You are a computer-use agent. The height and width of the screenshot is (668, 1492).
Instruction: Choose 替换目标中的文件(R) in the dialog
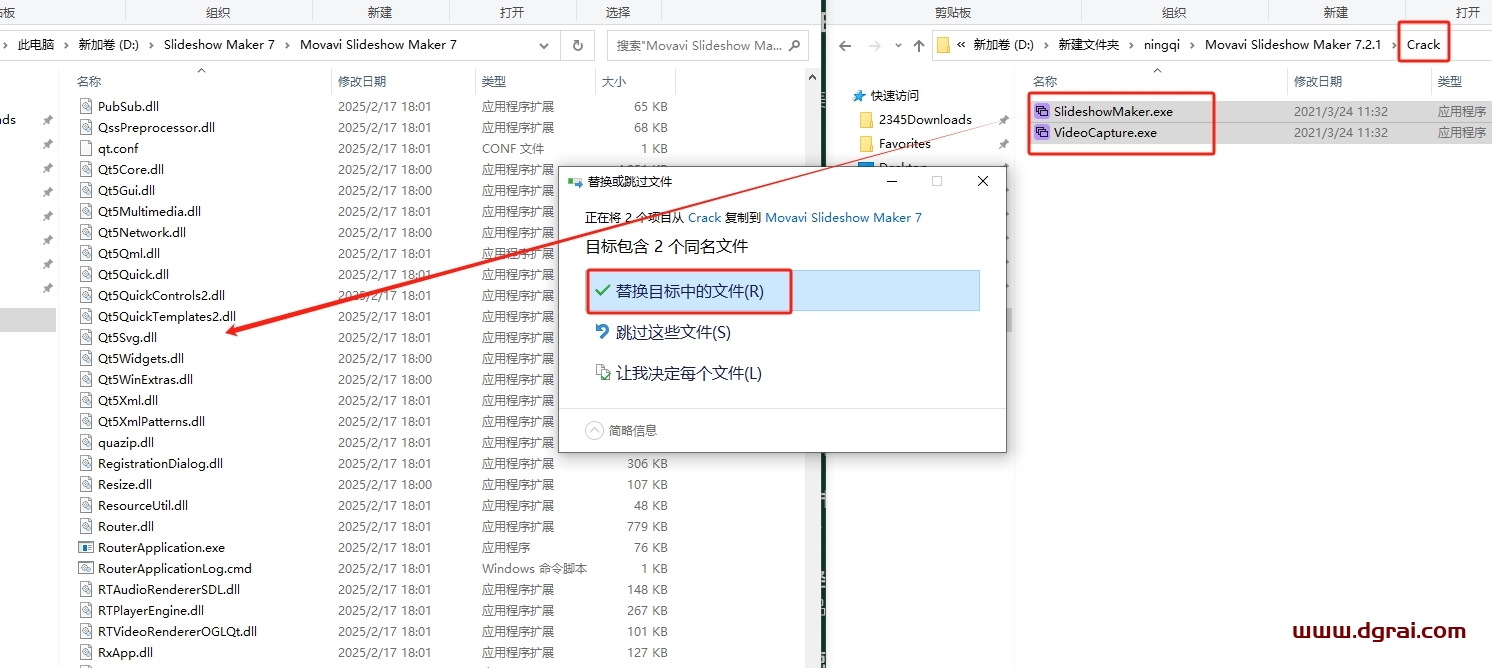[x=782, y=291]
